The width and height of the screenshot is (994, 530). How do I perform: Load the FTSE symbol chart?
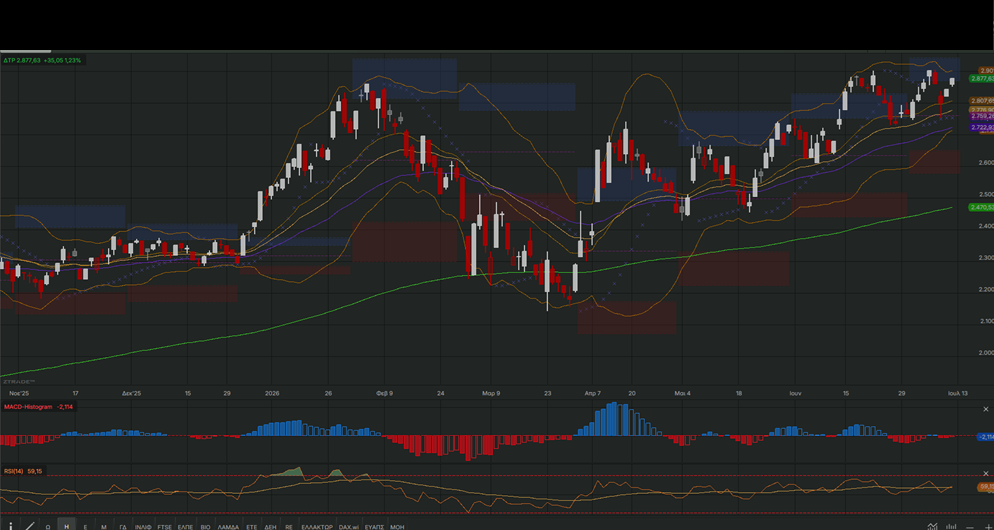tap(165, 526)
